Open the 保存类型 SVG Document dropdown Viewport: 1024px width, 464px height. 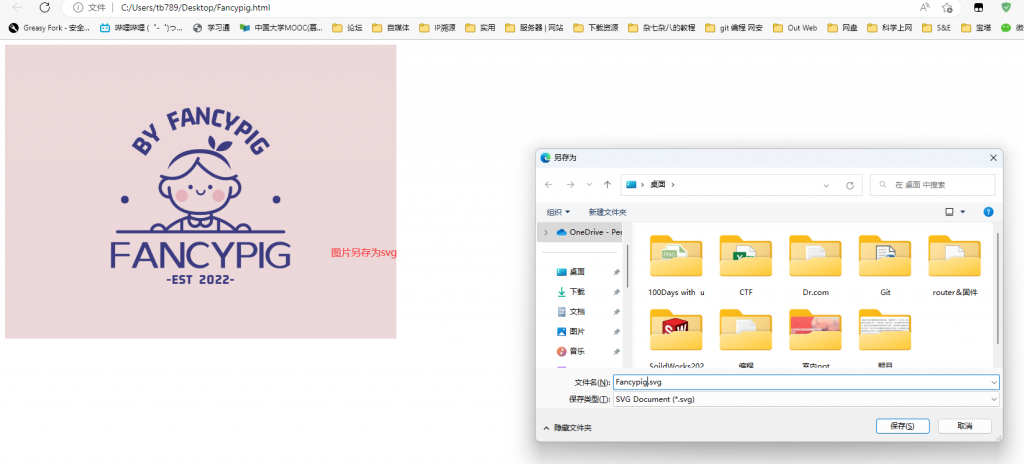click(x=806, y=399)
